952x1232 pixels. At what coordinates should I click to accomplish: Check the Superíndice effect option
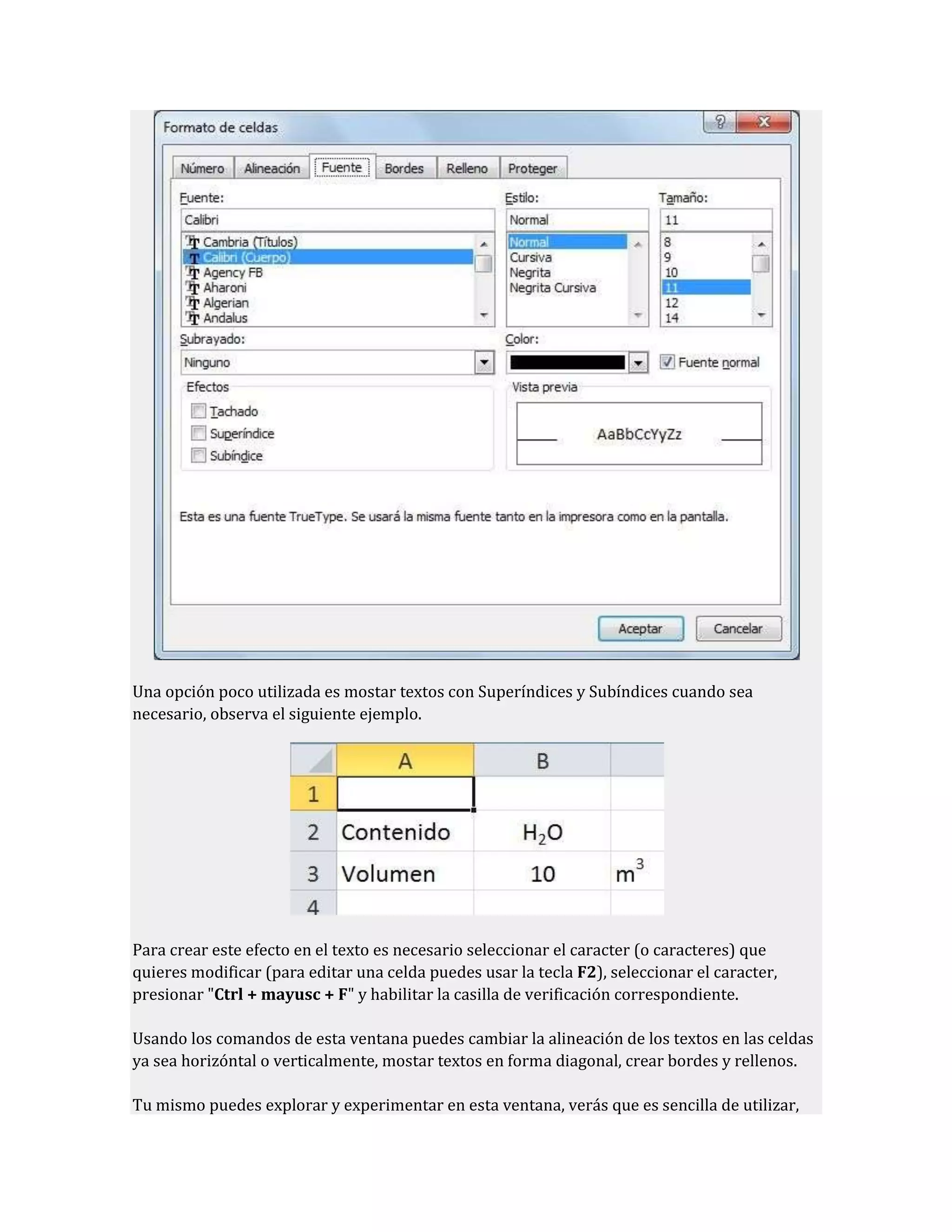coord(198,433)
